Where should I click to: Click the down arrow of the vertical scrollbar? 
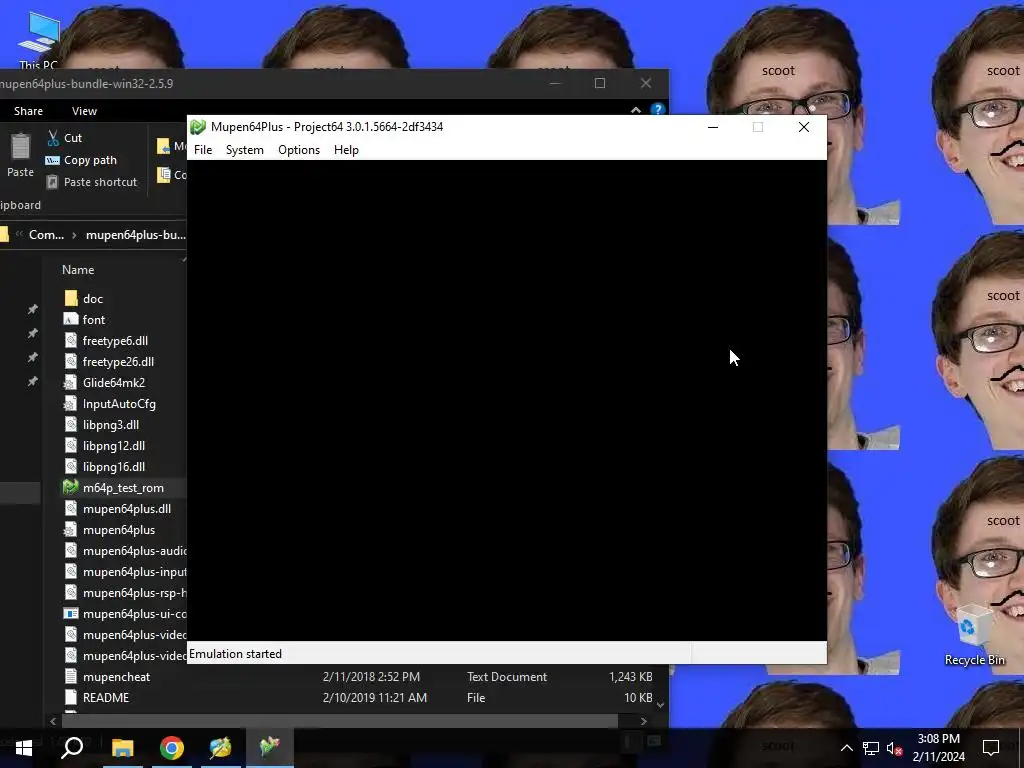coord(660,705)
